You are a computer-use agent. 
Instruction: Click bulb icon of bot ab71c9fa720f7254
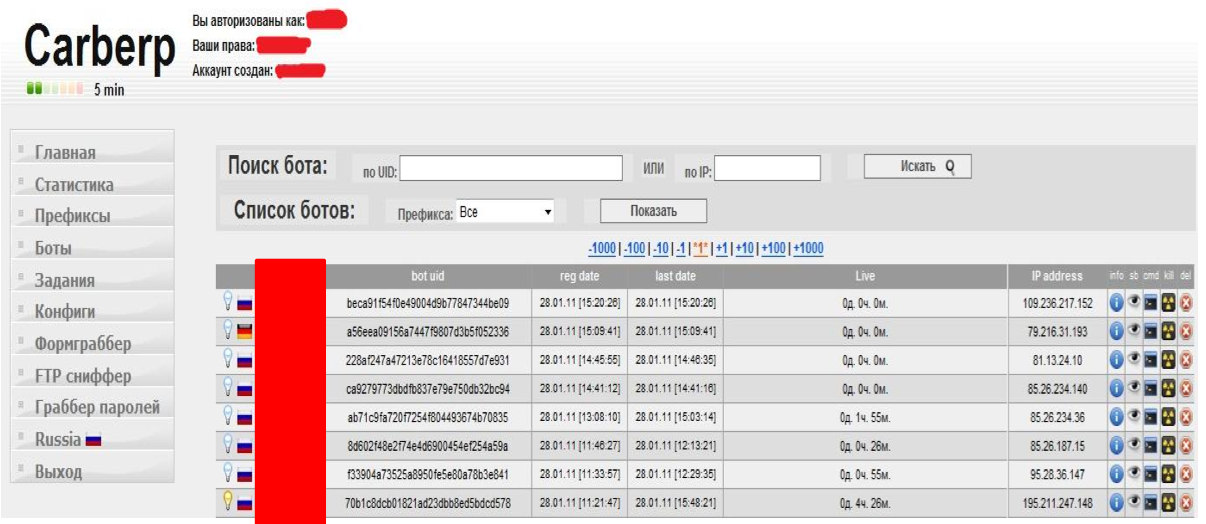point(228,414)
